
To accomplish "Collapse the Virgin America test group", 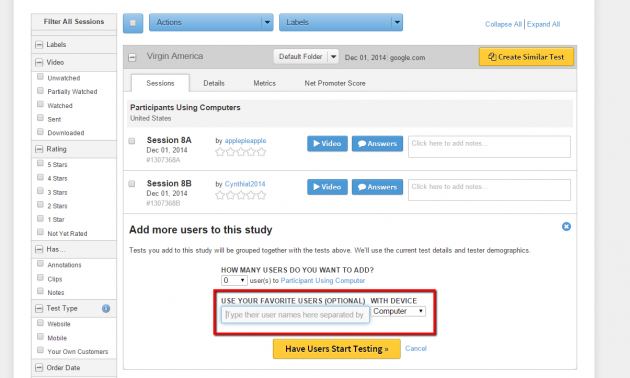I will tap(132, 57).
